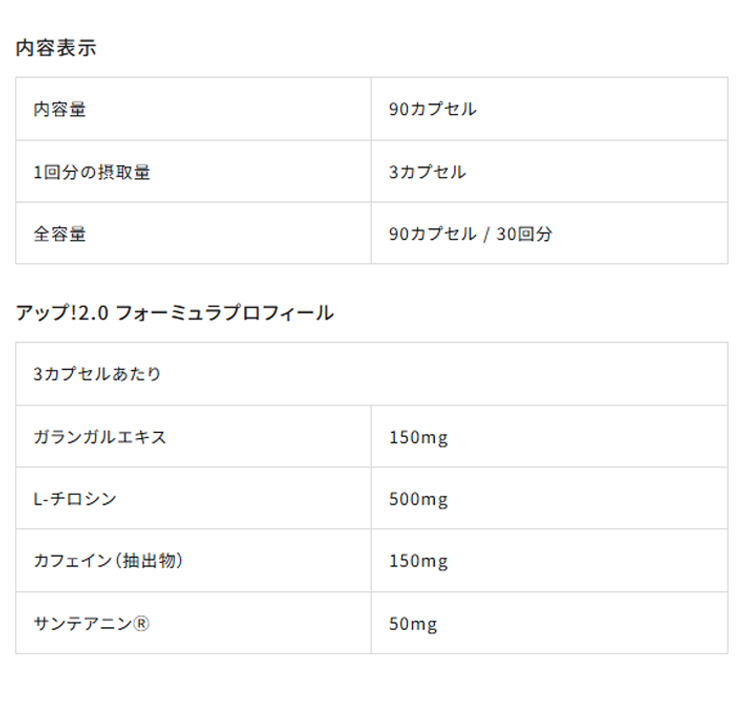The height and width of the screenshot is (708, 750).
Task: Click the 150mg value for ガランガルエキス
Action: click(418, 437)
